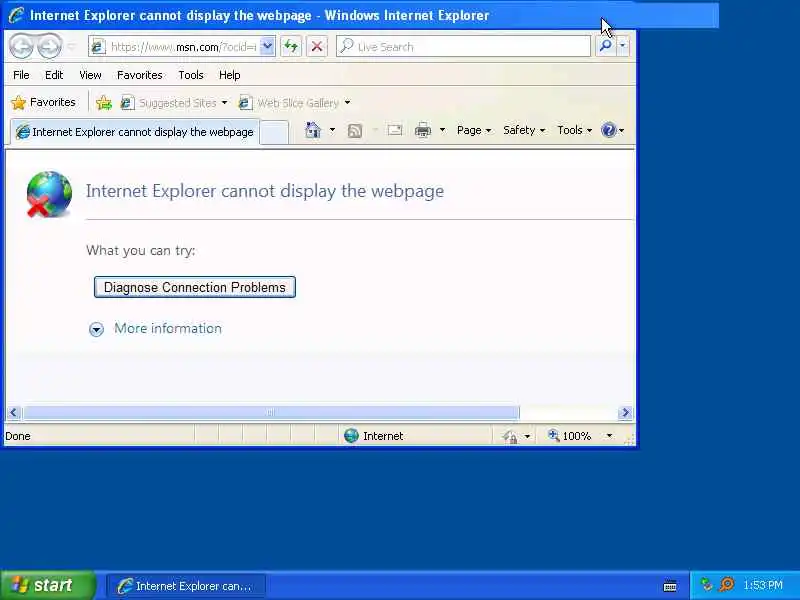Image resolution: width=800 pixels, height=600 pixels.
Task: Click the protected mode security status icon
Action: point(510,437)
